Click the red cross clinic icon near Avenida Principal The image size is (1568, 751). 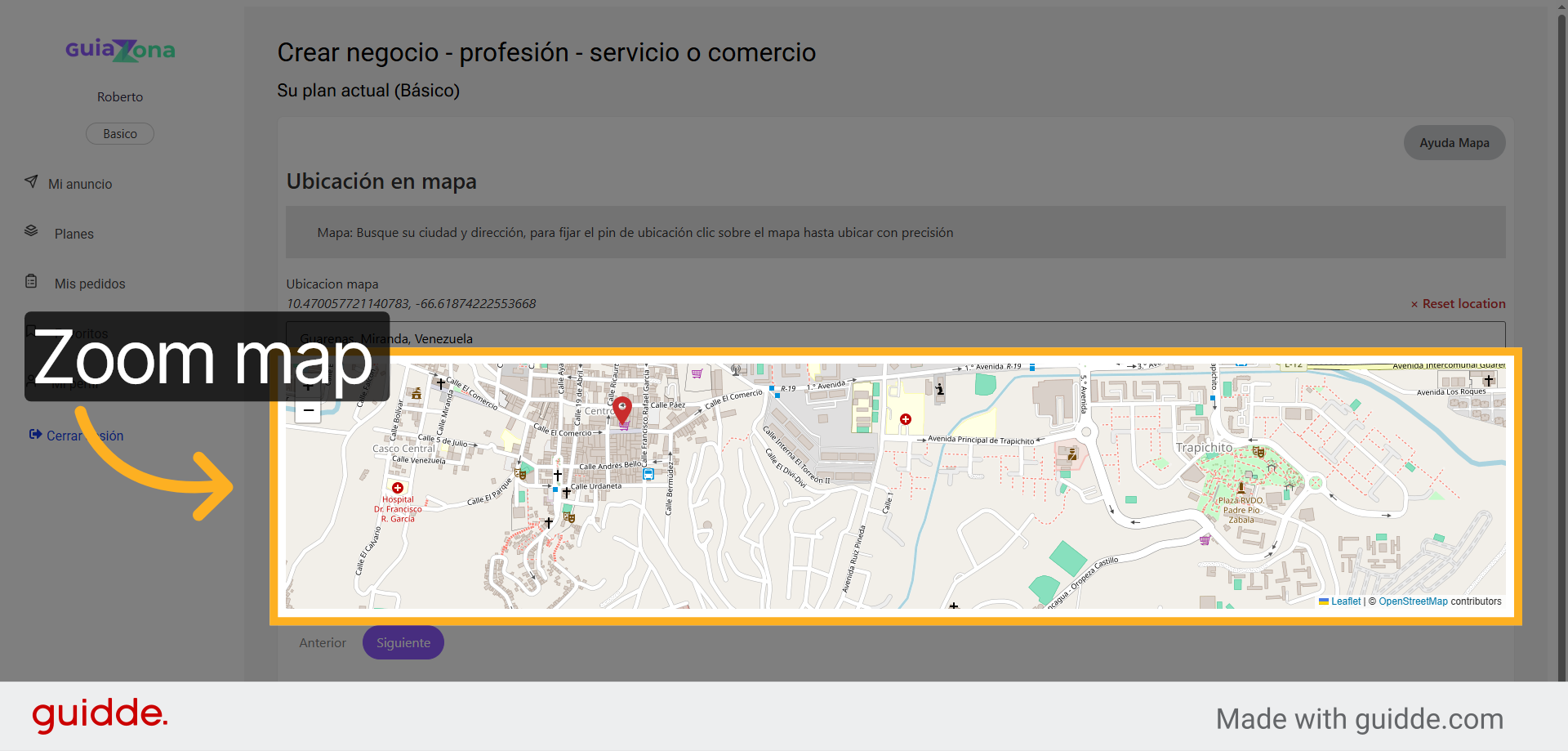pos(906,419)
